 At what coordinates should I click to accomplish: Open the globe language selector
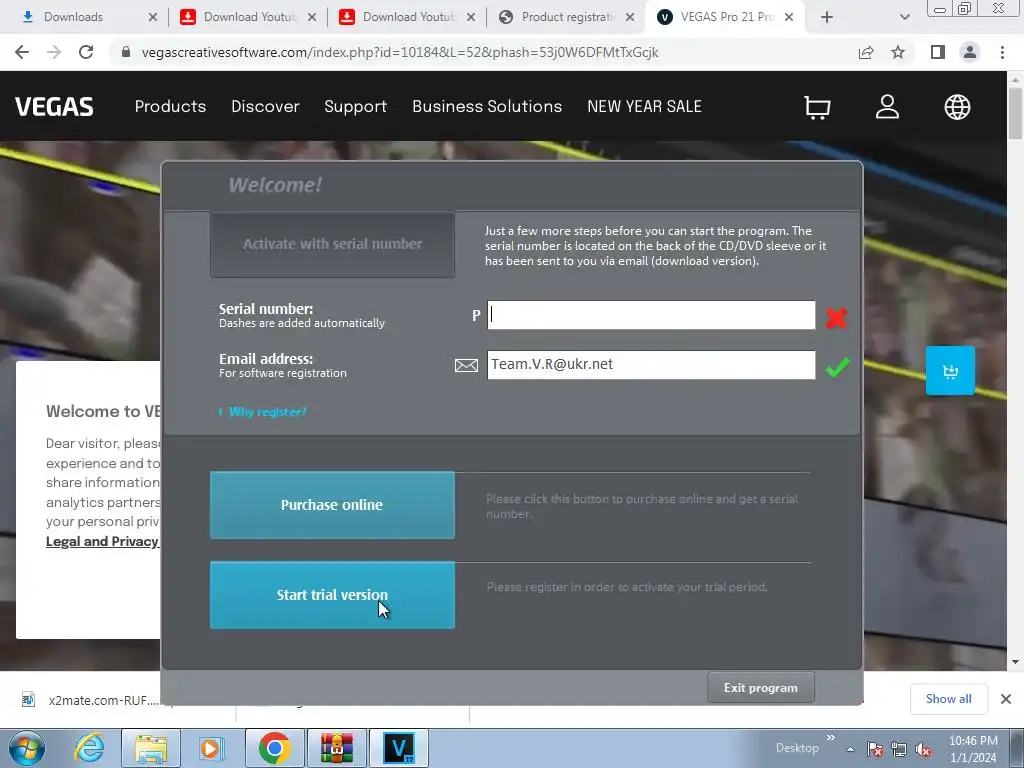pyautogui.click(x=957, y=107)
